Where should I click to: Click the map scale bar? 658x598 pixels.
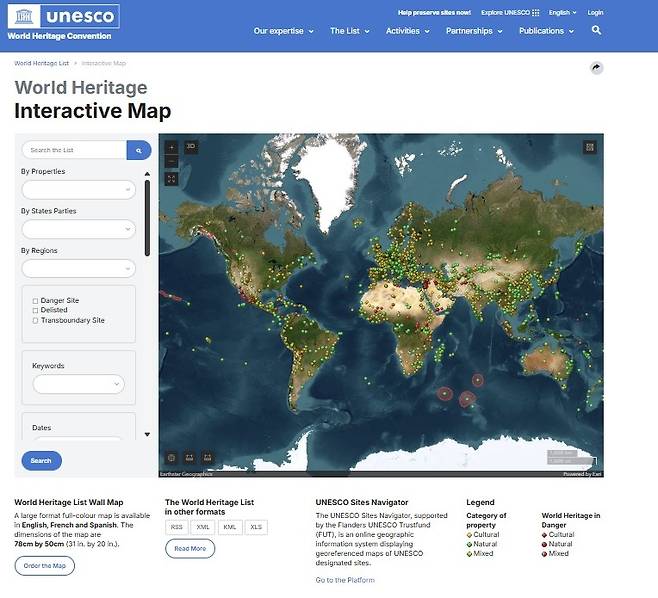coord(571,457)
